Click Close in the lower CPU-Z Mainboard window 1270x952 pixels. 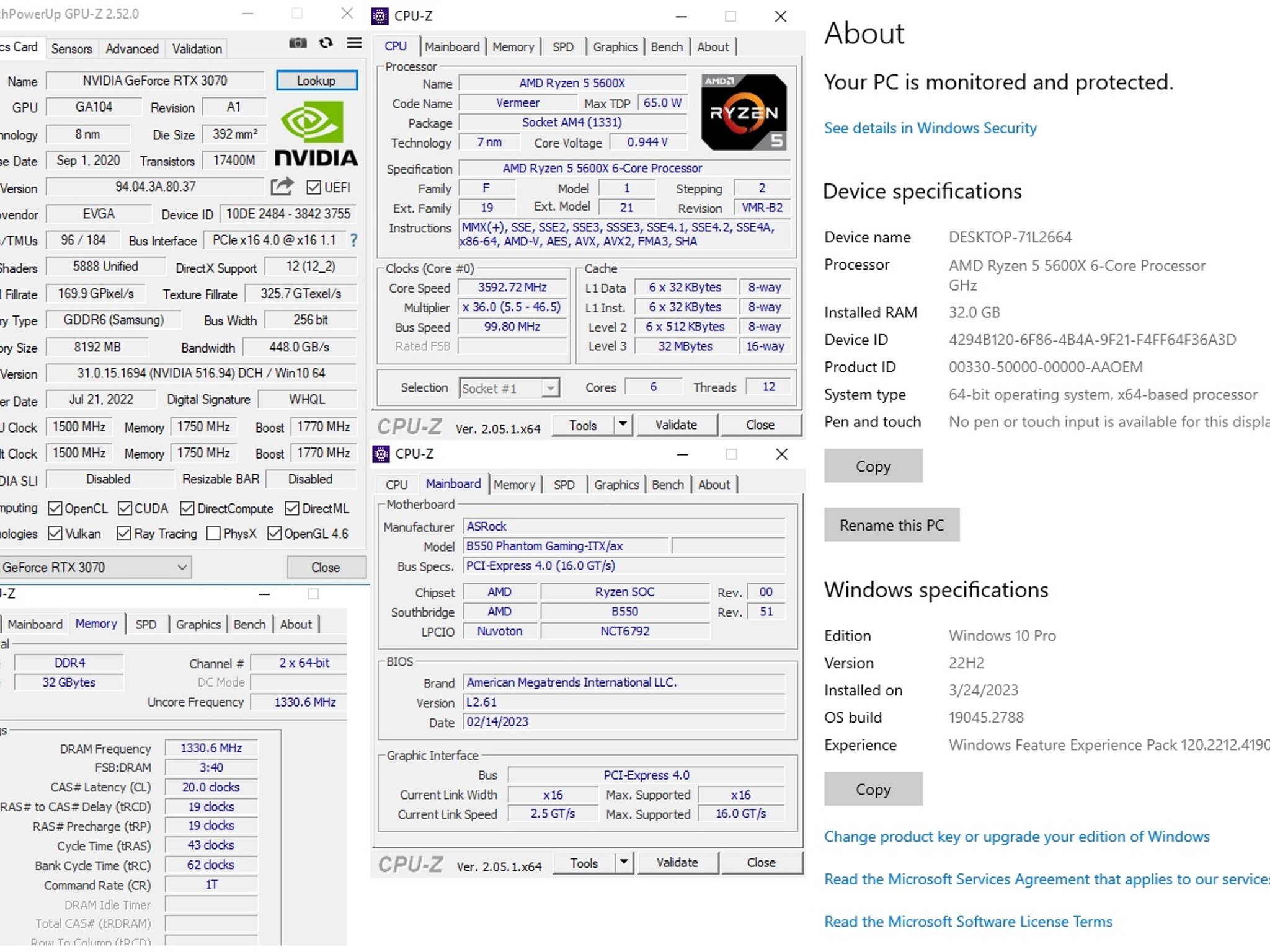pos(761,862)
